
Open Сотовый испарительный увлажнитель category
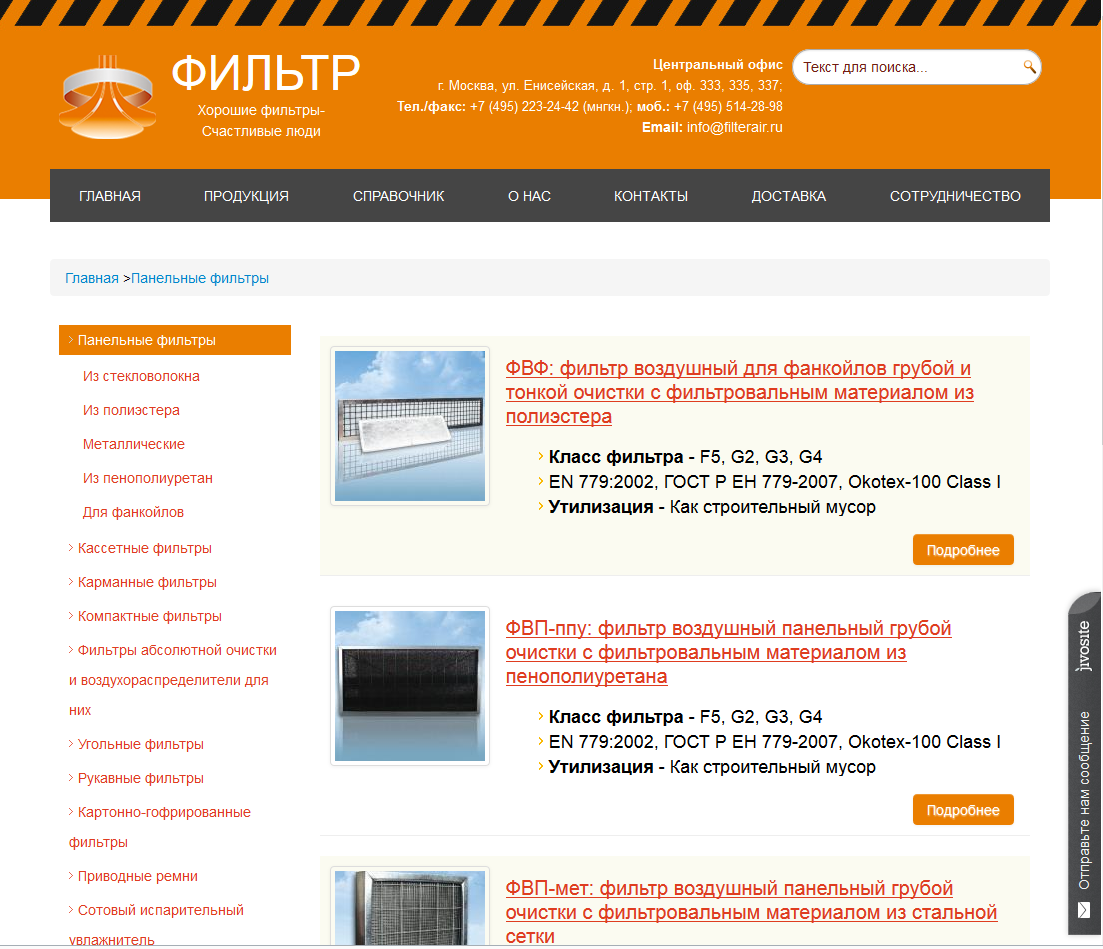click(x=156, y=924)
